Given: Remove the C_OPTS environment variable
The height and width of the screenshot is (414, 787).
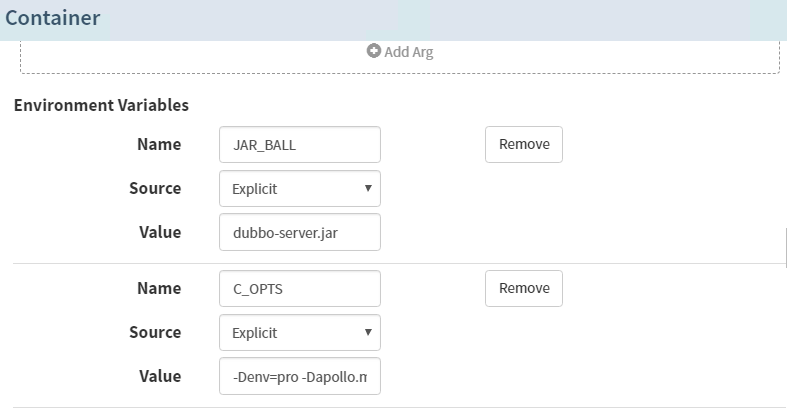Looking at the screenshot, I should (x=524, y=288).
